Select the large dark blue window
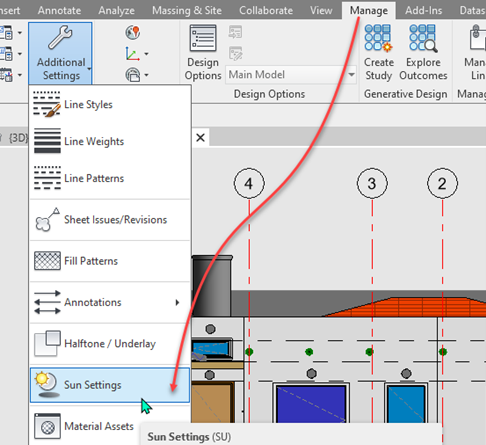 pos(311,404)
